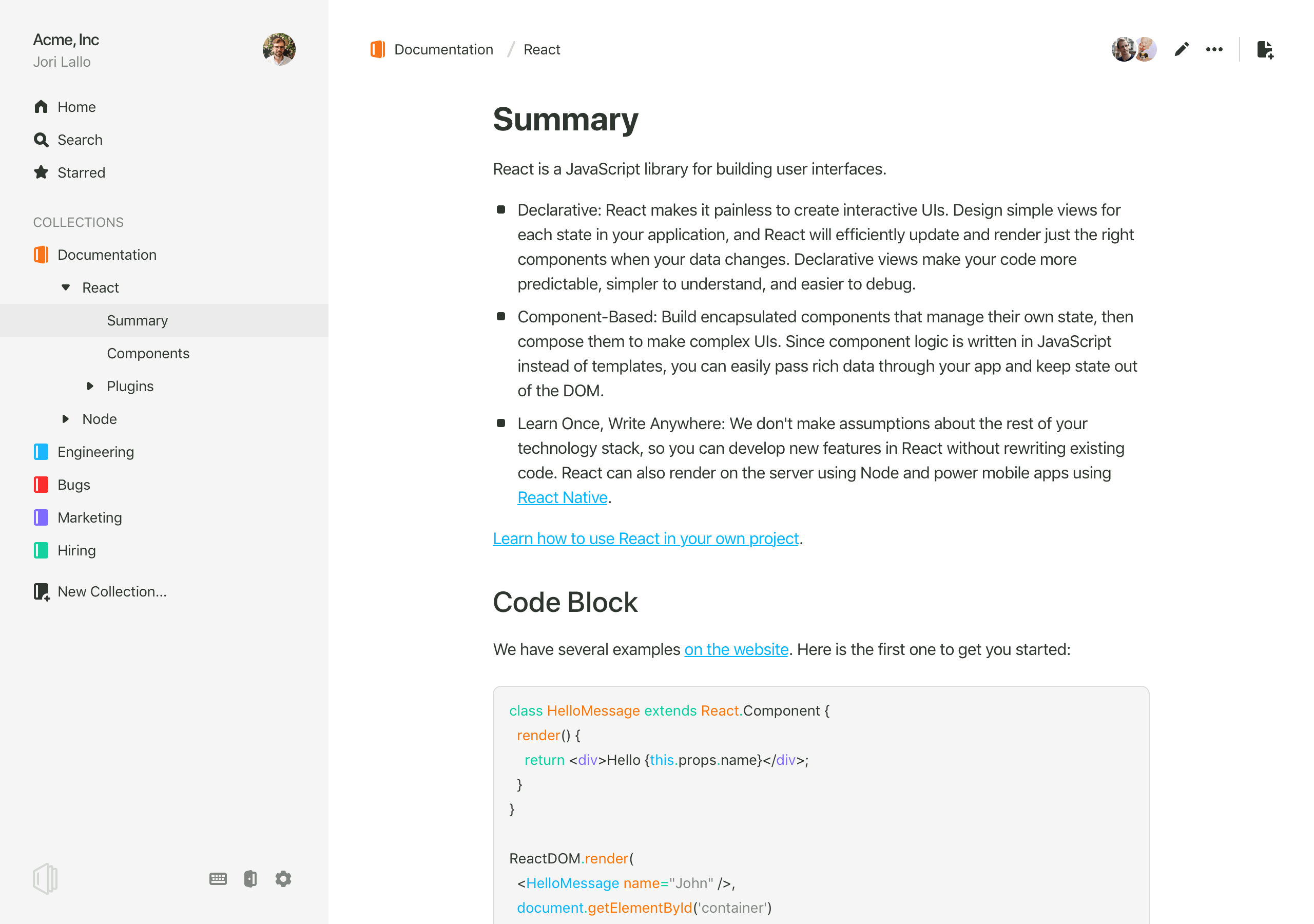Open keyboard shortcuts icon in sidebar footer
This screenshot has height=924, width=1314.
pyautogui.click(x=218, y=878)
